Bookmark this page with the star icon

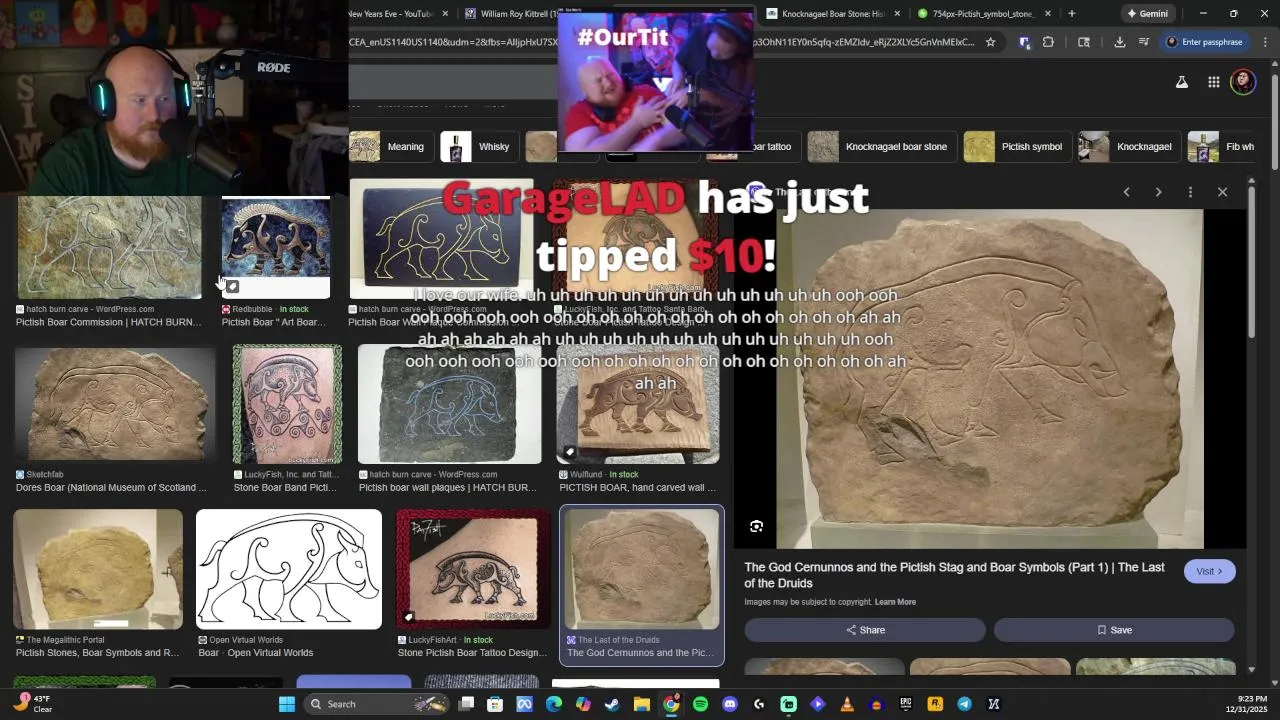[x=990, y=42]
